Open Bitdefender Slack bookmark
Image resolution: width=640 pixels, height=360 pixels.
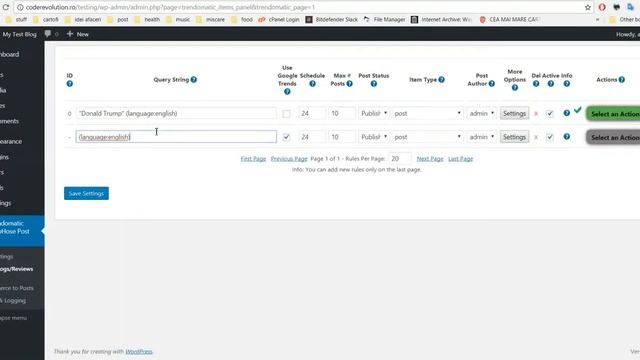click(x=332, y=19)
